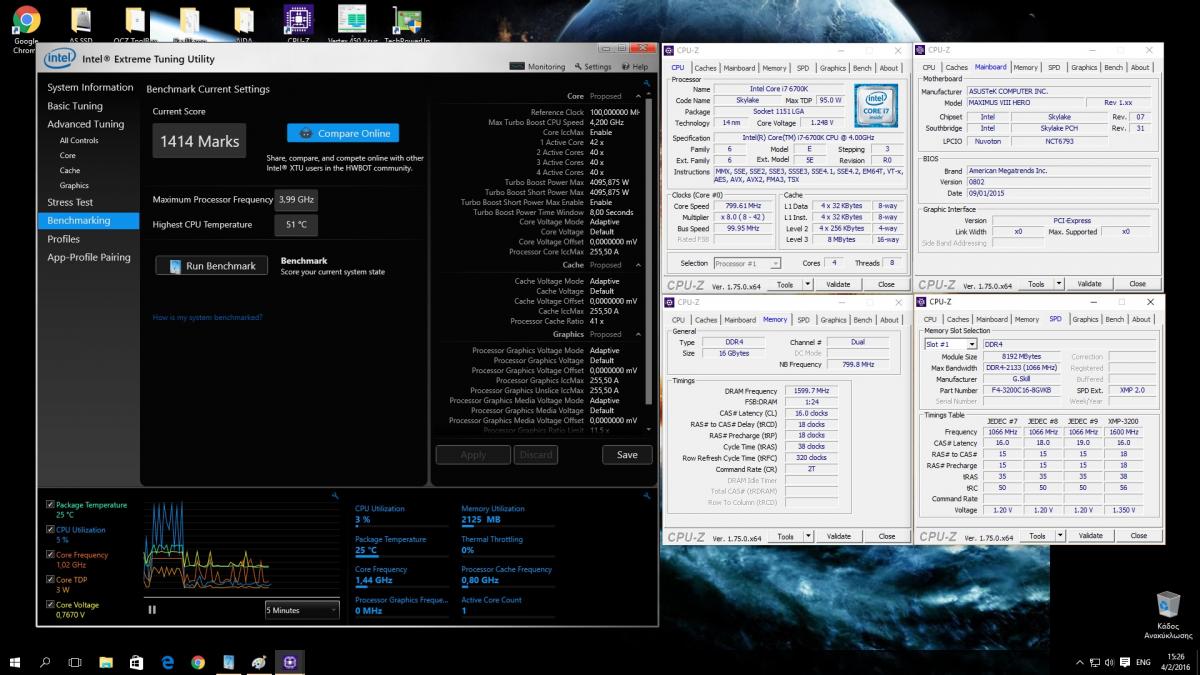Open the Processor #1 selection dropdown in CPU-Z
This screenshot has height=675, width=1200.
(x=748, y=264)
